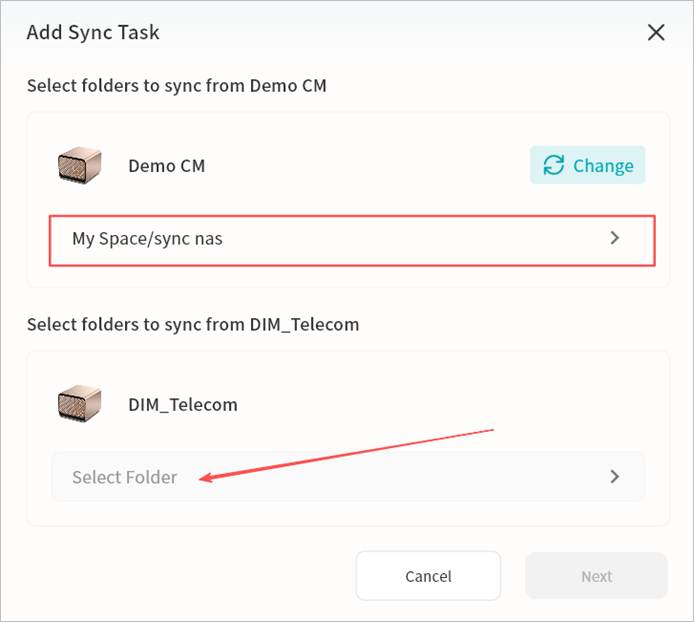Cancel the sync task setup
This screenshot has height=622, width=694.
tap(428, 576)
